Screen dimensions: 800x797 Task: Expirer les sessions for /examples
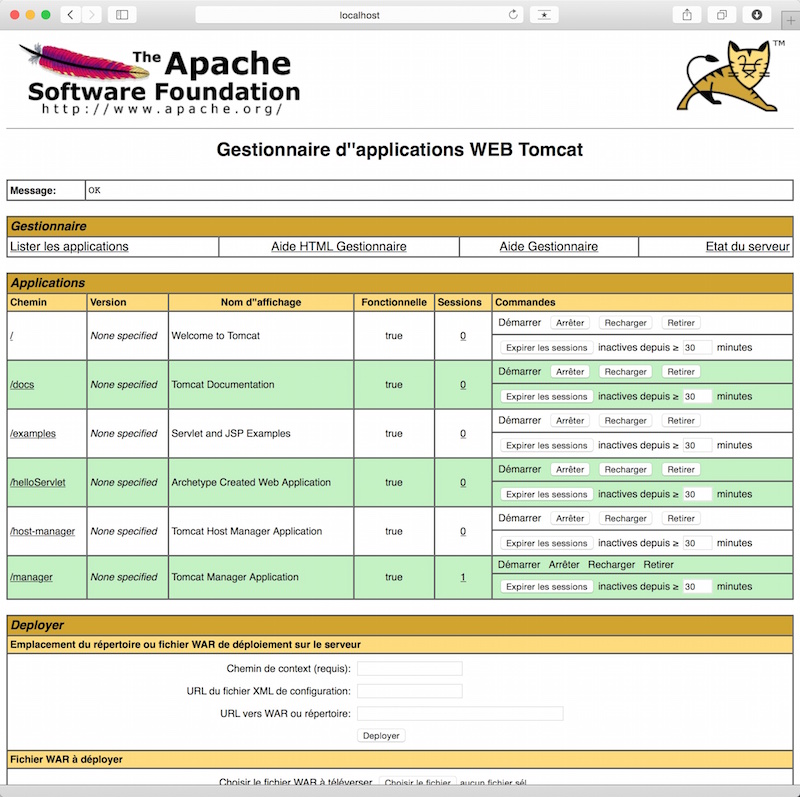coord(546,446)
